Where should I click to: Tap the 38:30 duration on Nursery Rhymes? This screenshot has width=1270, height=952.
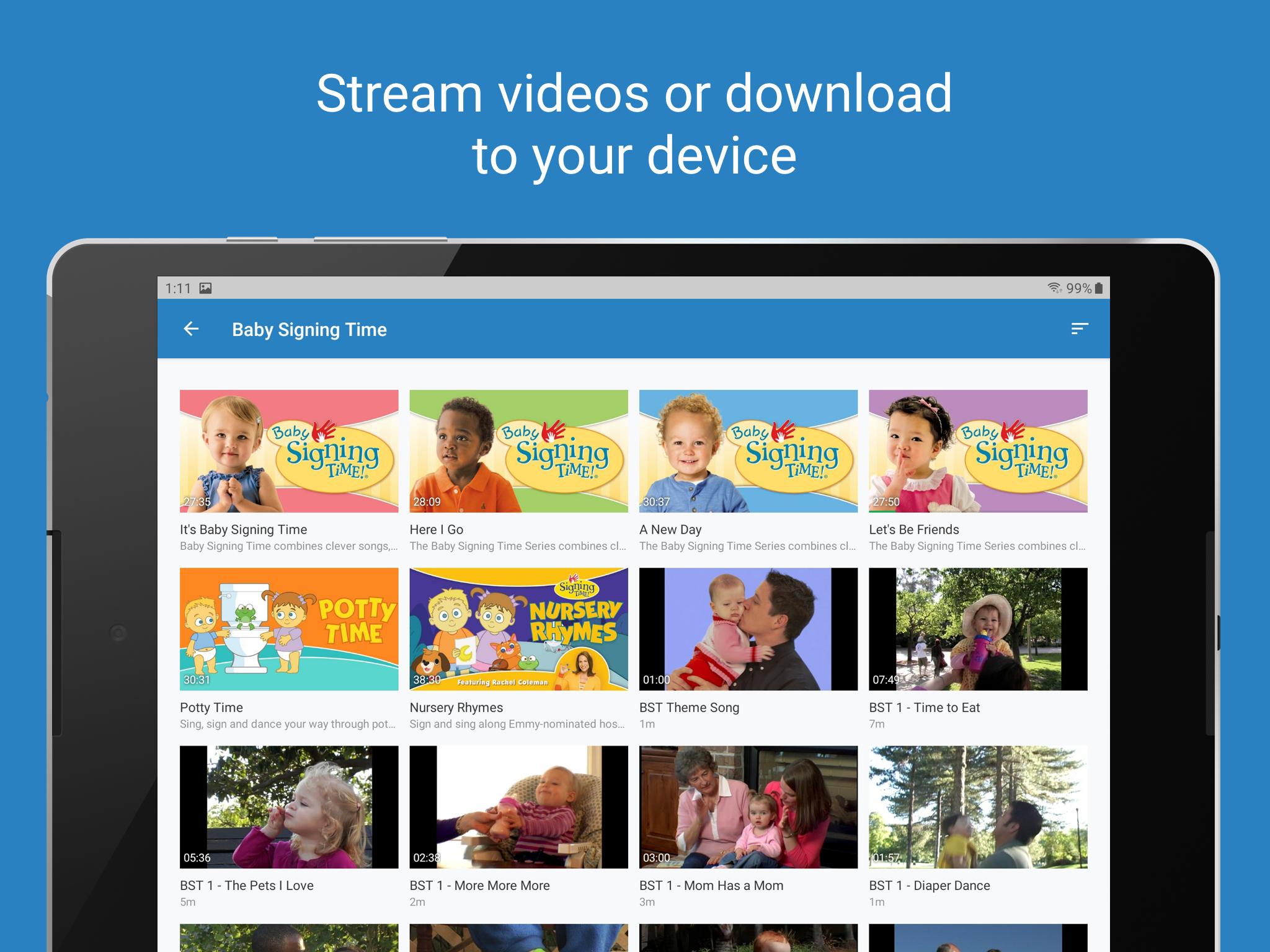(427, 680)
